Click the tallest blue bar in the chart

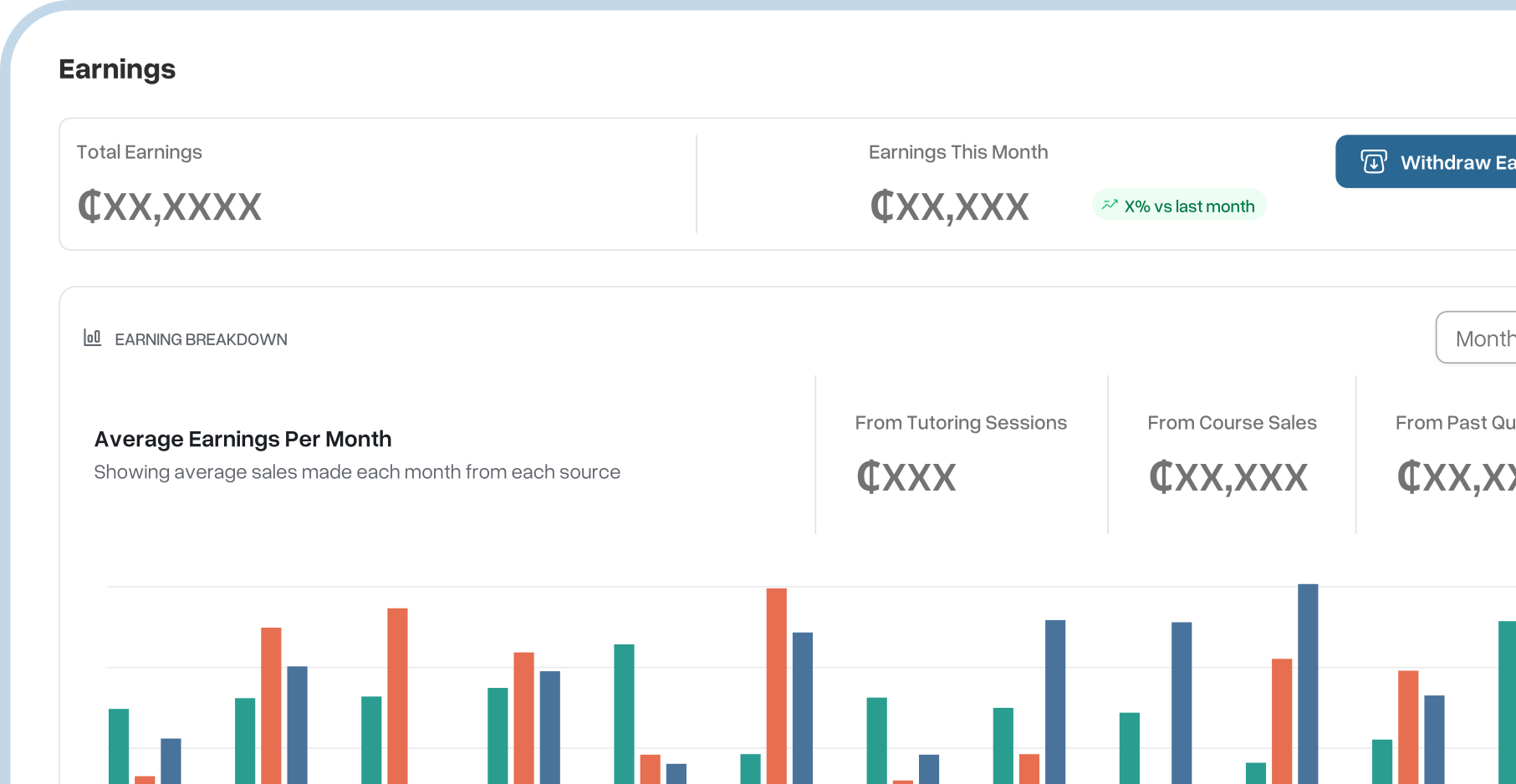1308,684
